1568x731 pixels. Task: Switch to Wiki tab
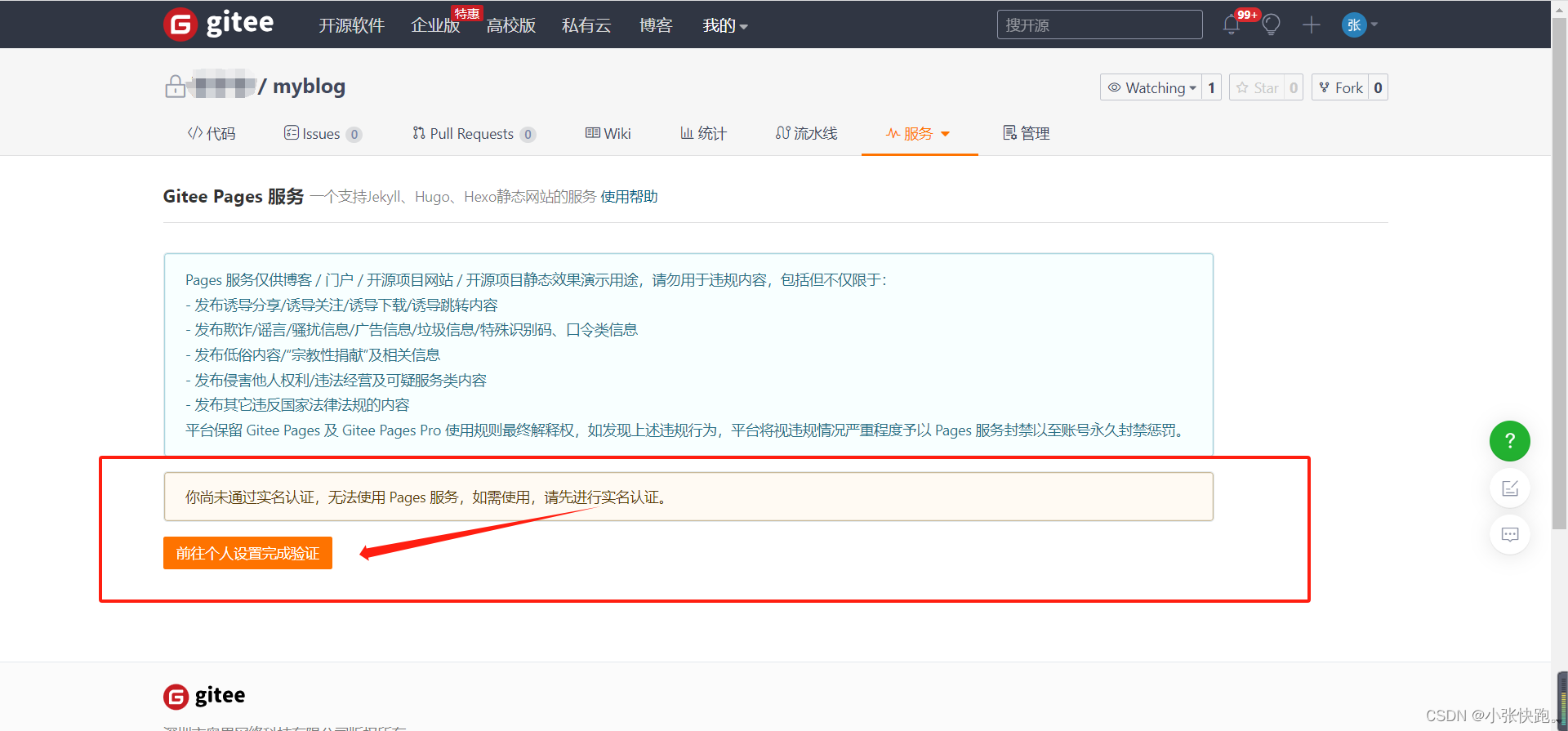608,133
